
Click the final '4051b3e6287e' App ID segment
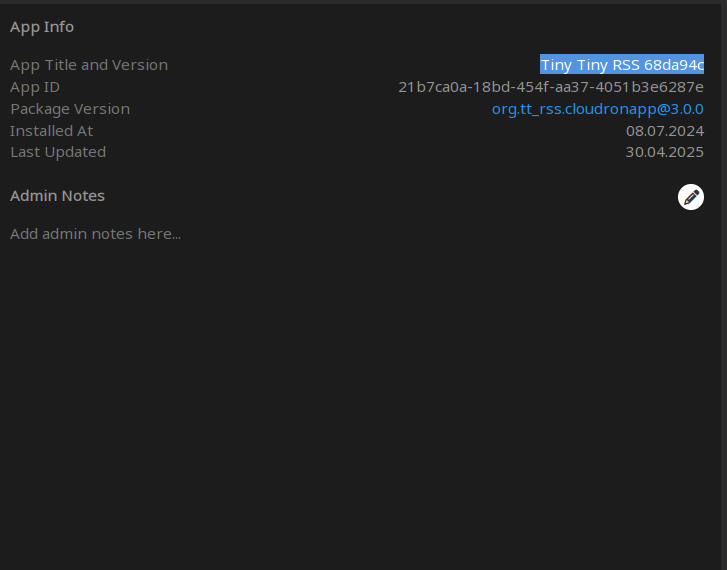click(x=657, y=87)
